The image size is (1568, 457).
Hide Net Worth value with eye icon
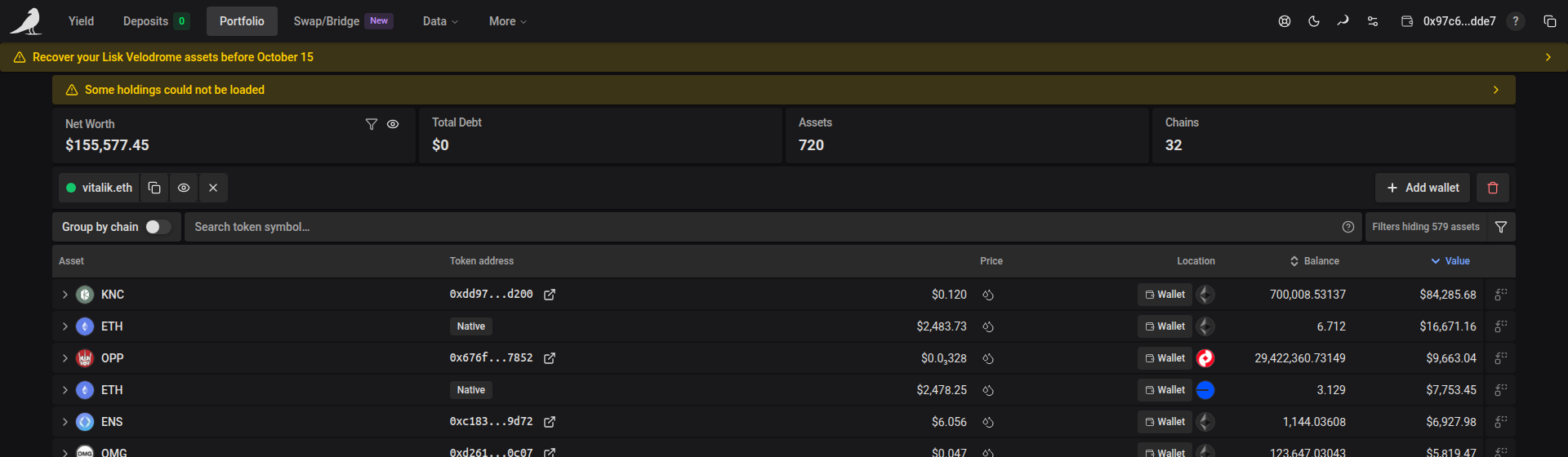click(x=393, y=124)
